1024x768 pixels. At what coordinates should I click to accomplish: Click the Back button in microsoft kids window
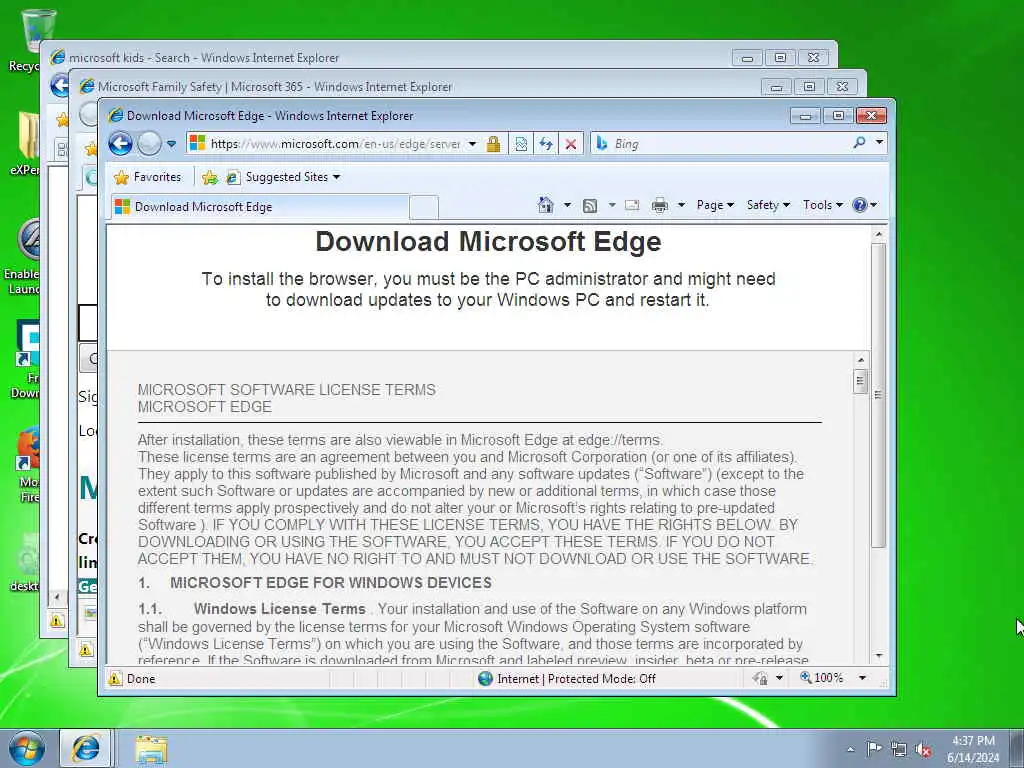click(x=59, y=85)
